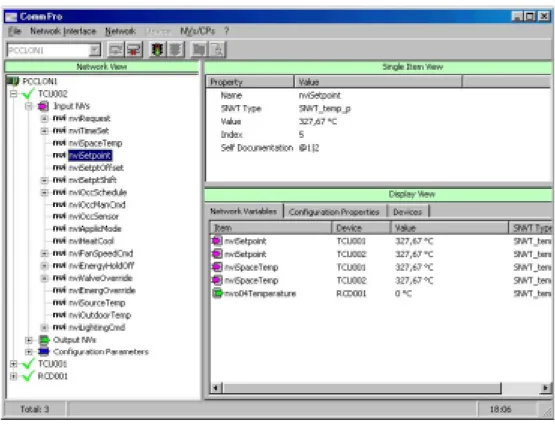Click the nvi icon beside nviHeatCool
Image resolution: width=555 pixels, height=426 pixels.
click(x=59, y=241)
